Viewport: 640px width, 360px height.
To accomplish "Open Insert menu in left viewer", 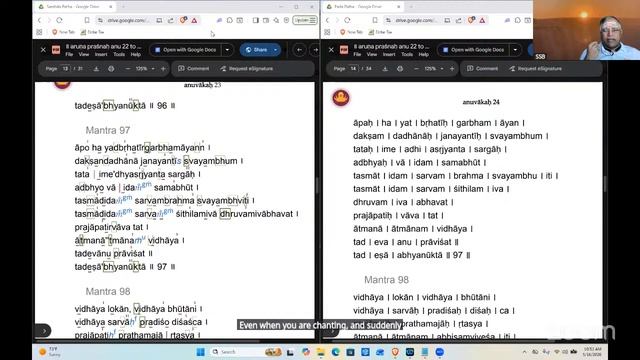I will (x=101, y=54).
